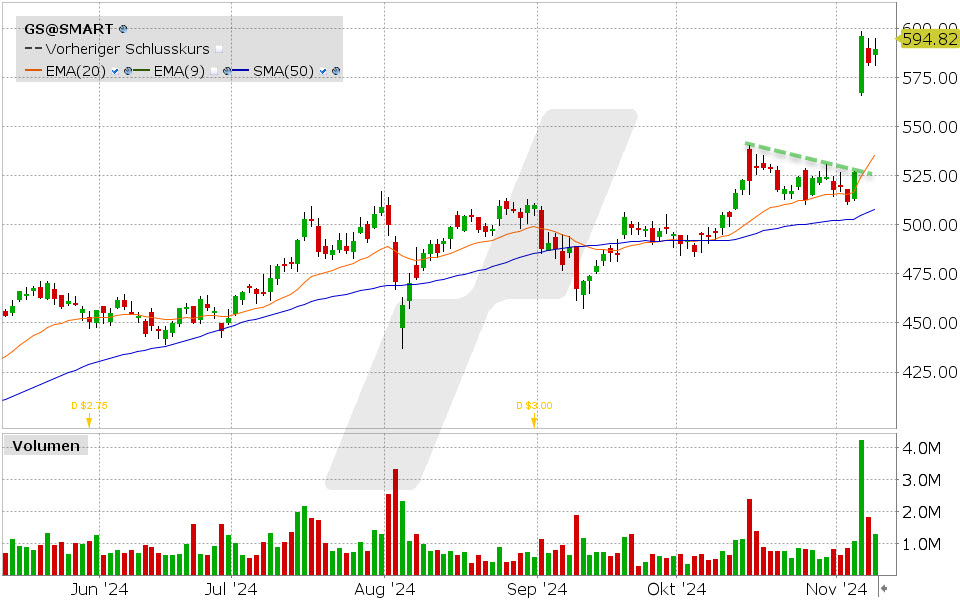The image size is (960, 600).
Task: Click the 1.0M volume axis label
Action: click(921, 544)
